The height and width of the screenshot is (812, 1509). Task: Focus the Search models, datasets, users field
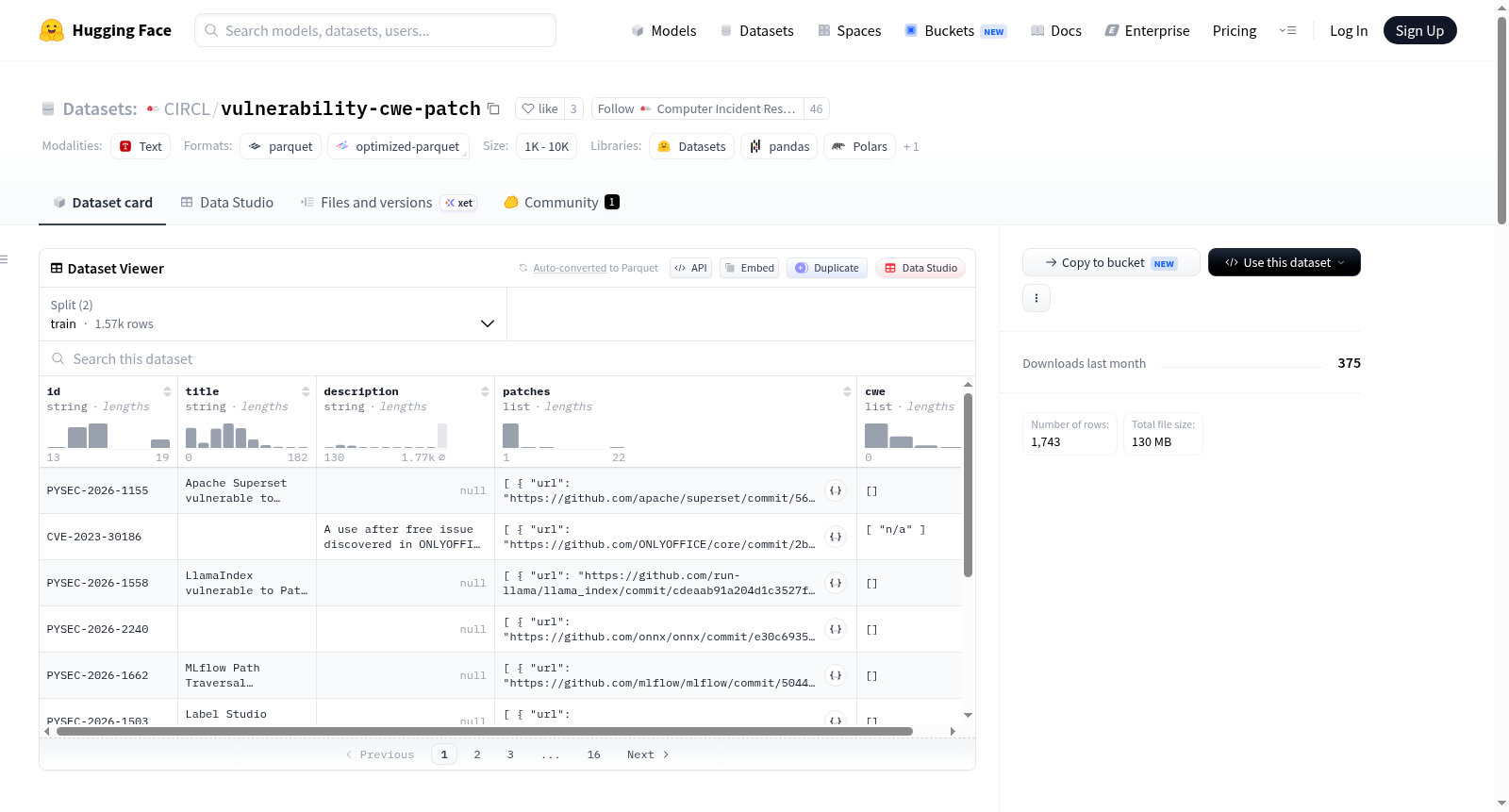[375, 30]
